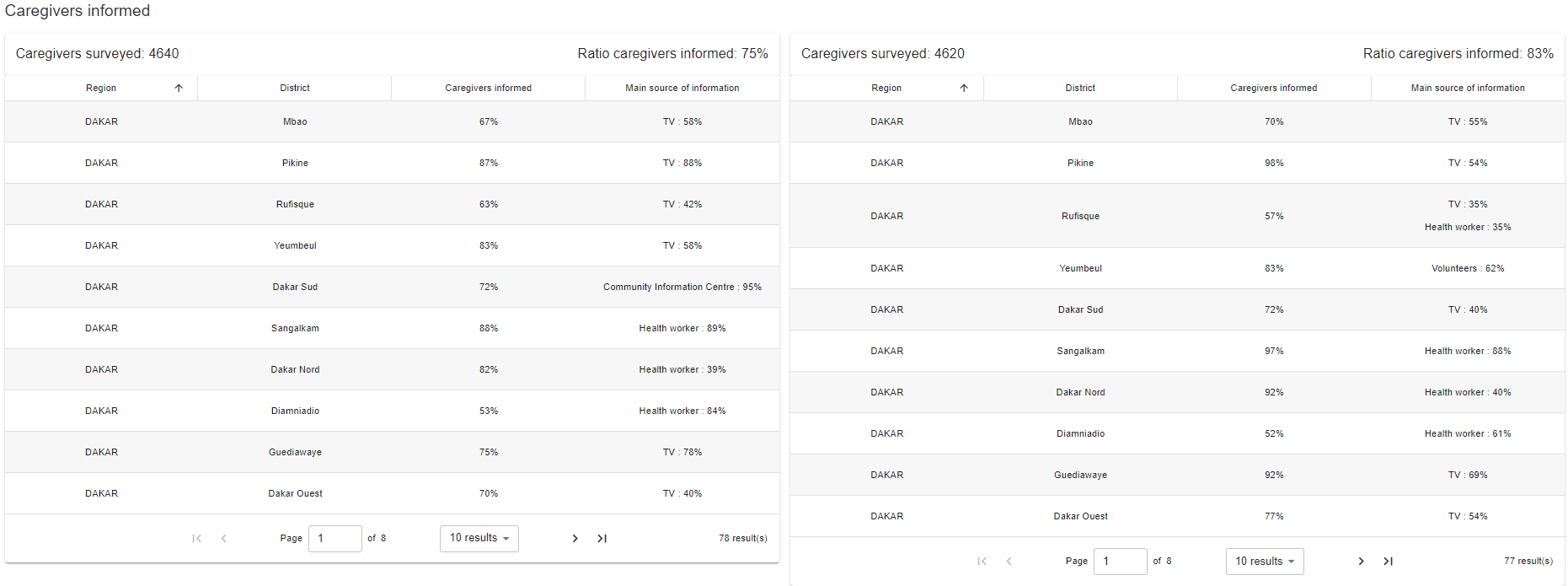The width and height of the screenshot is (1568, 586).
Task: Click page number field in left table
Action: pyautogui.click(x=334, y=538)
